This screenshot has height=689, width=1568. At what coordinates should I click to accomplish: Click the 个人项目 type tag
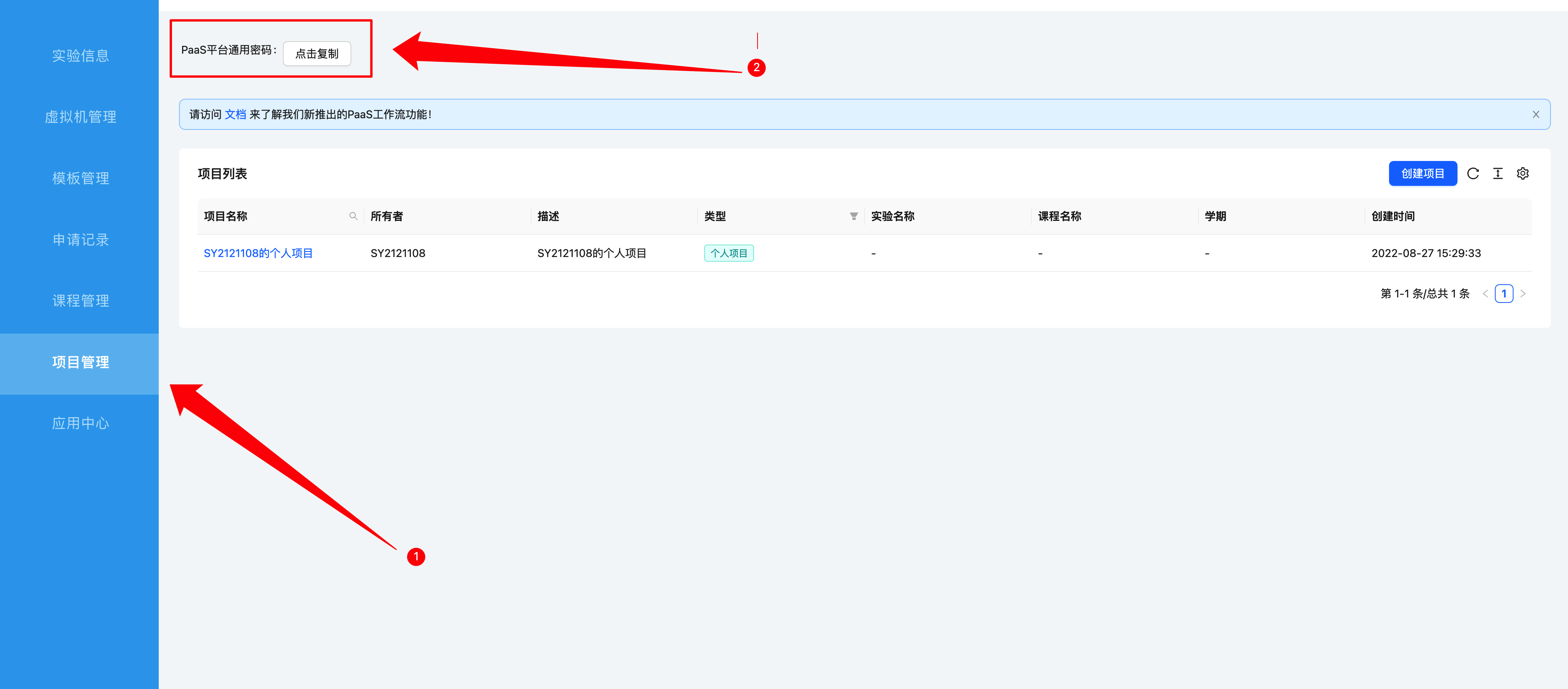tap(729, 254)
